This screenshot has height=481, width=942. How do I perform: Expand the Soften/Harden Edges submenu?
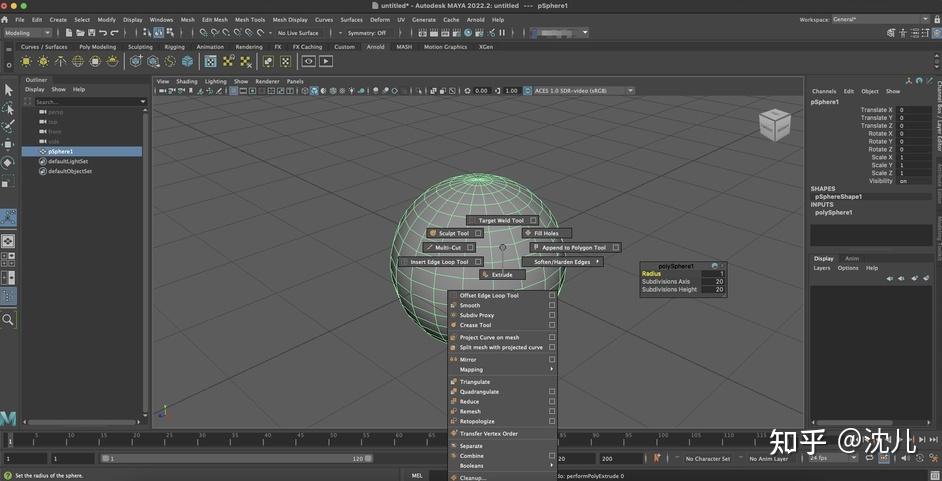pyautogui.click(x=562, y=262)
